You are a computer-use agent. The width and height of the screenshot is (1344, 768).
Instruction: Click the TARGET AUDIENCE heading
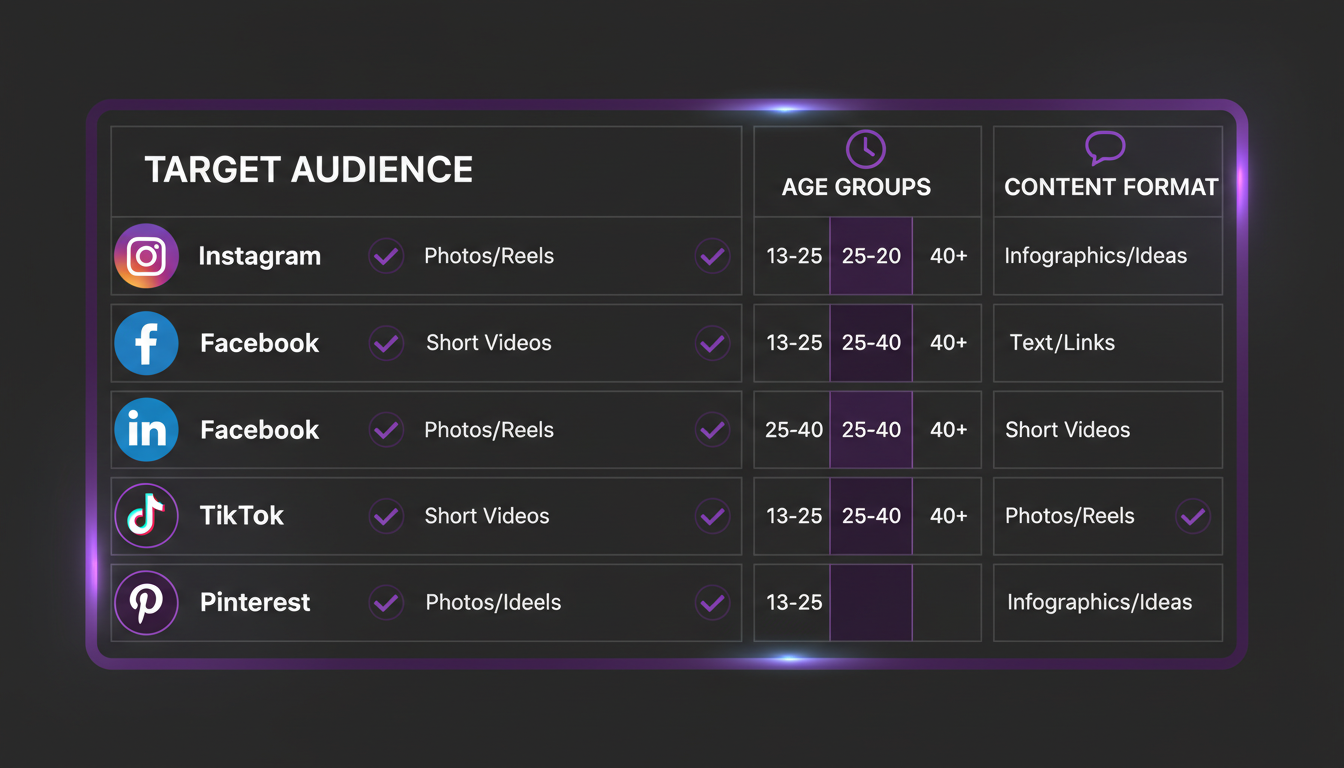tap(308, 170)
